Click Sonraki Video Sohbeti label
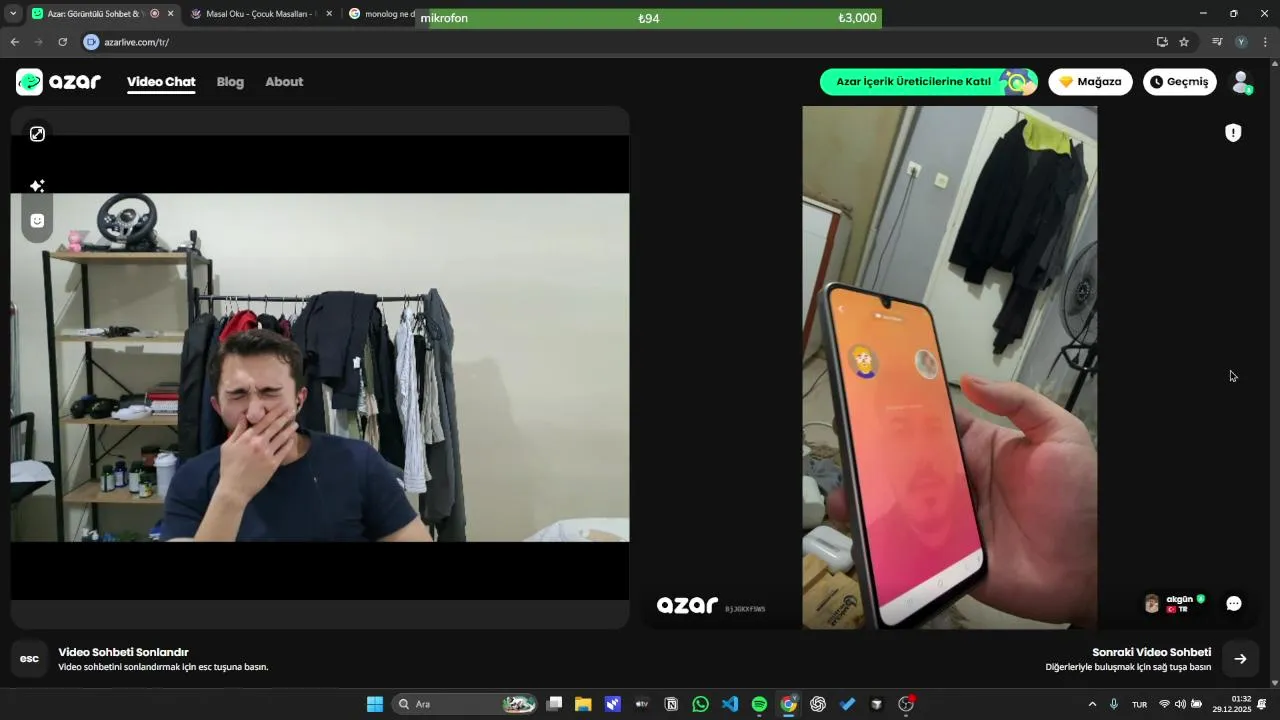 (x=1151, y=652)
